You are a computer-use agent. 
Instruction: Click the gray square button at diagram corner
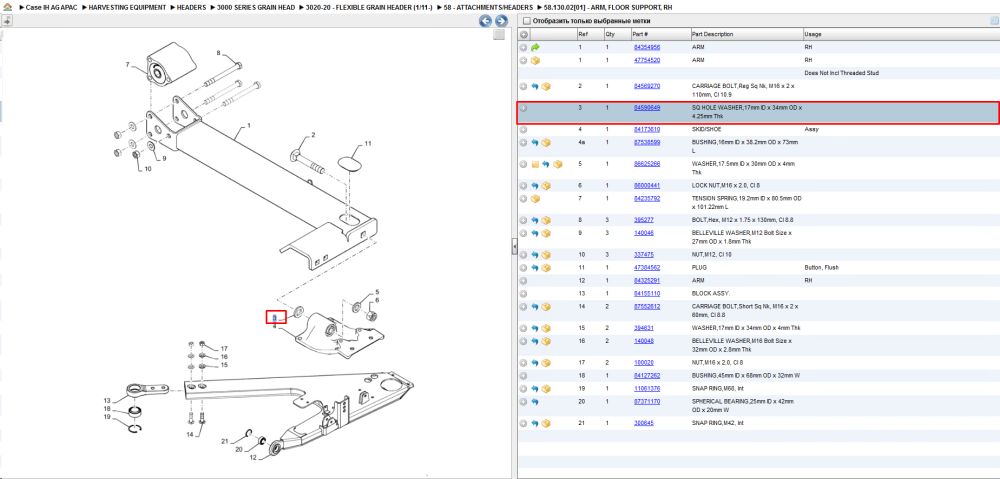(499, 34)
